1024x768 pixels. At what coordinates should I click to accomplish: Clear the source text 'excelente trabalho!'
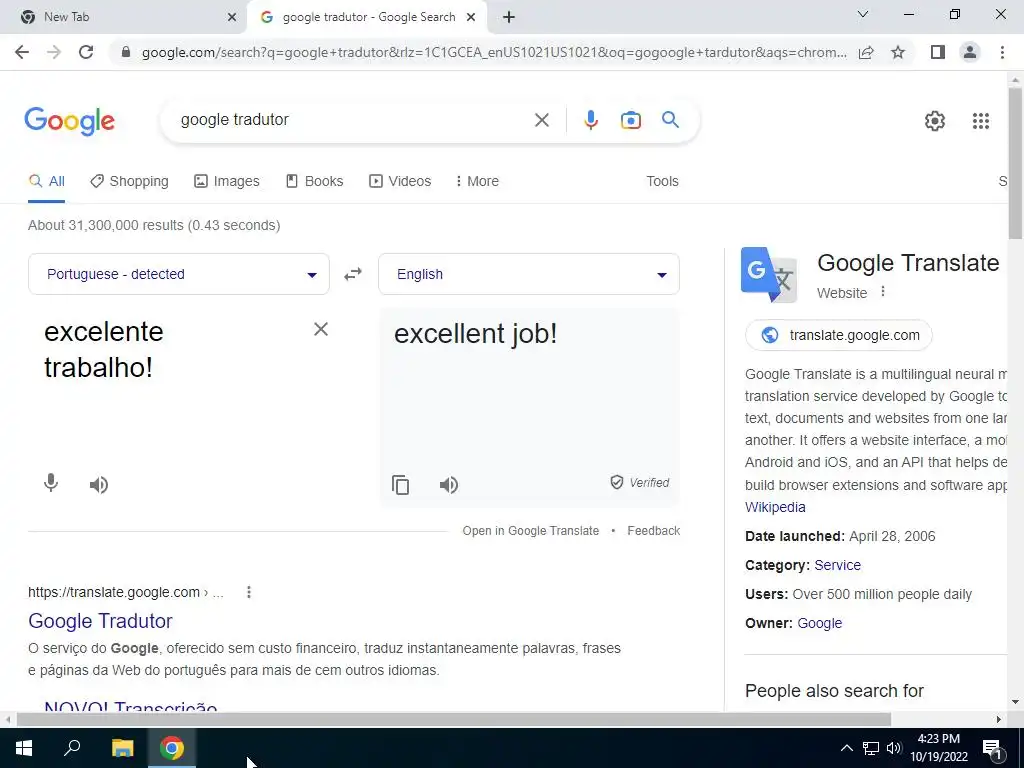321,329
